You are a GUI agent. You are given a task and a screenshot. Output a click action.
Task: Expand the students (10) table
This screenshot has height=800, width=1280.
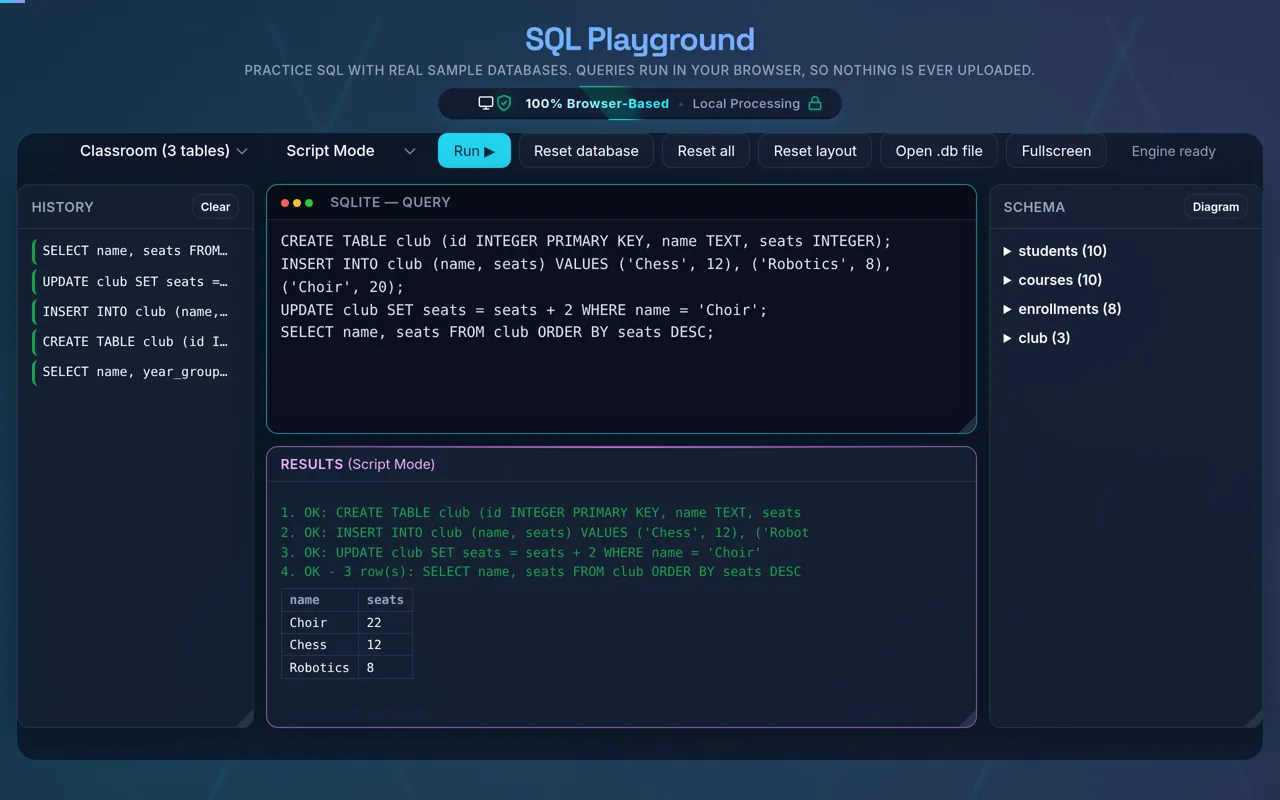[x=1055, y=251]
